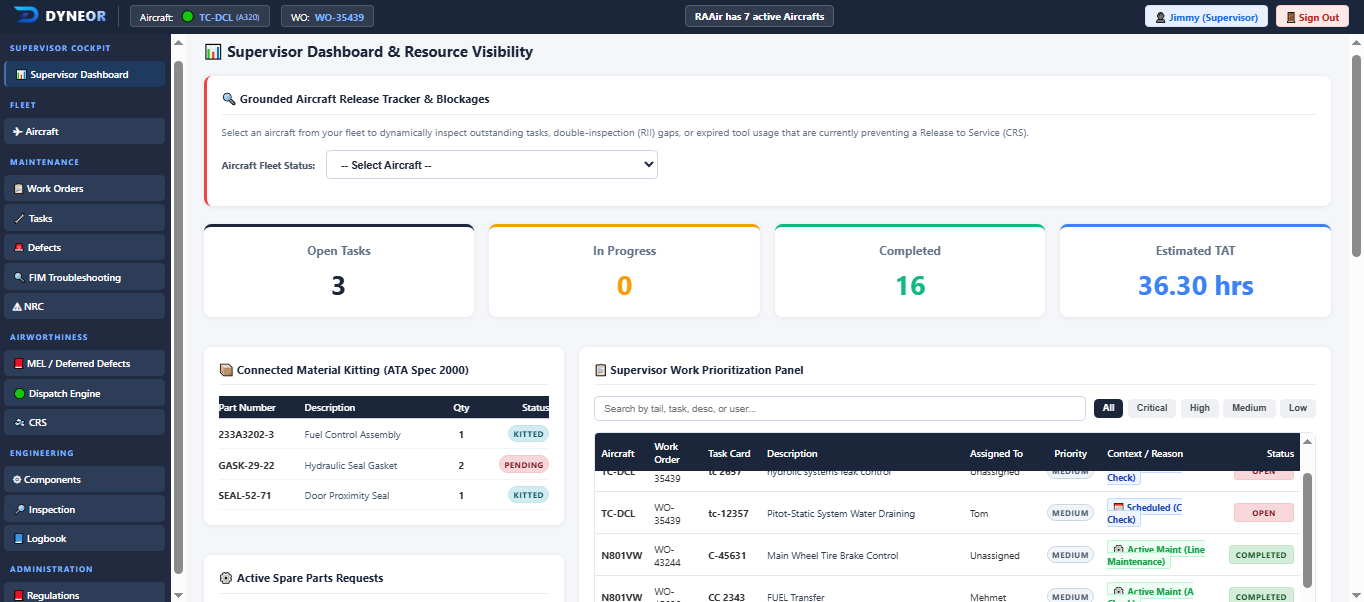Click the Tasks pencil icon in sidebar
Screen dimensions: 1364x602
click(x=19, y=219)
